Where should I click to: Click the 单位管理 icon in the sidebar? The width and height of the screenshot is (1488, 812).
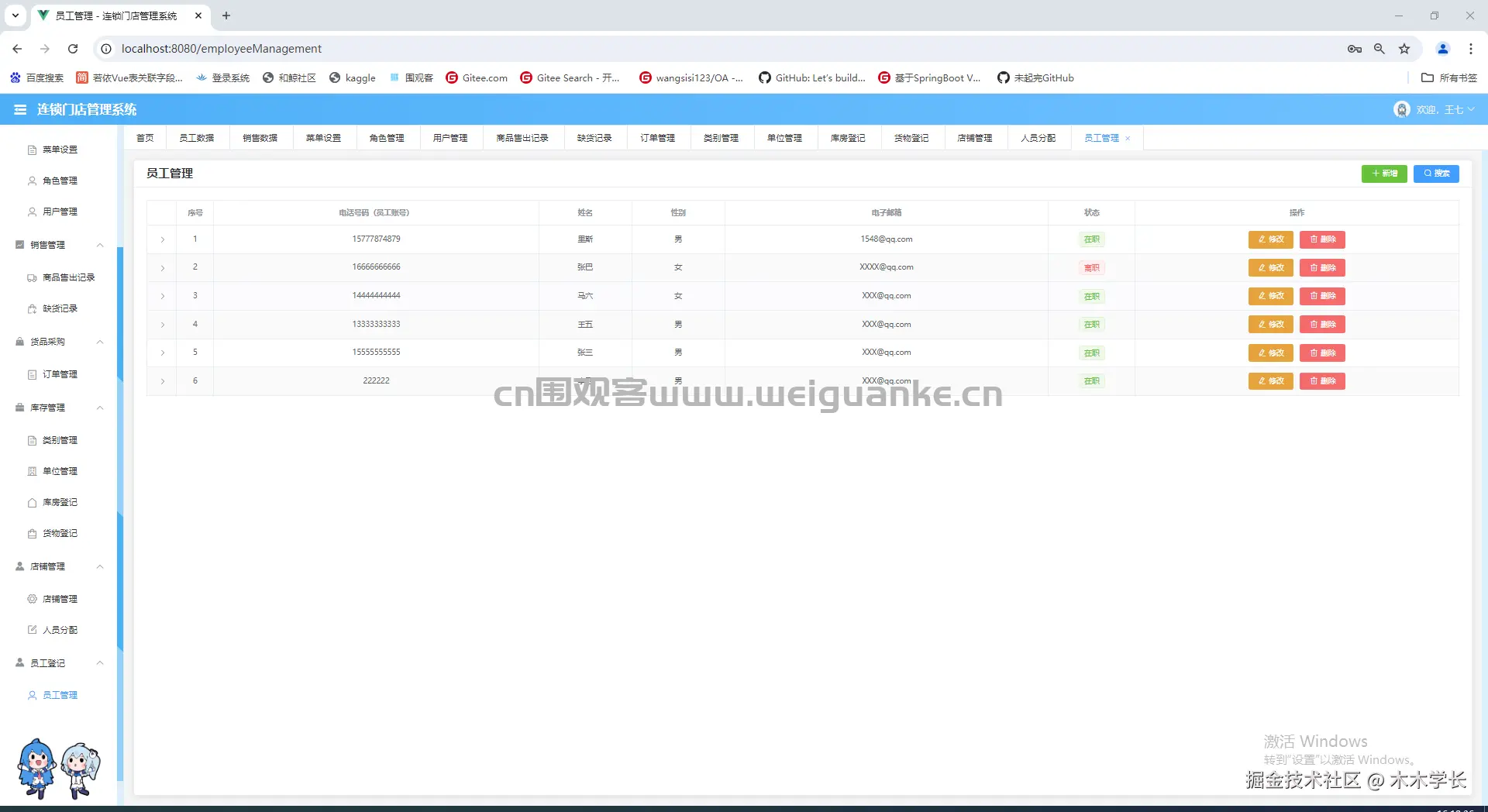(32, 471)
